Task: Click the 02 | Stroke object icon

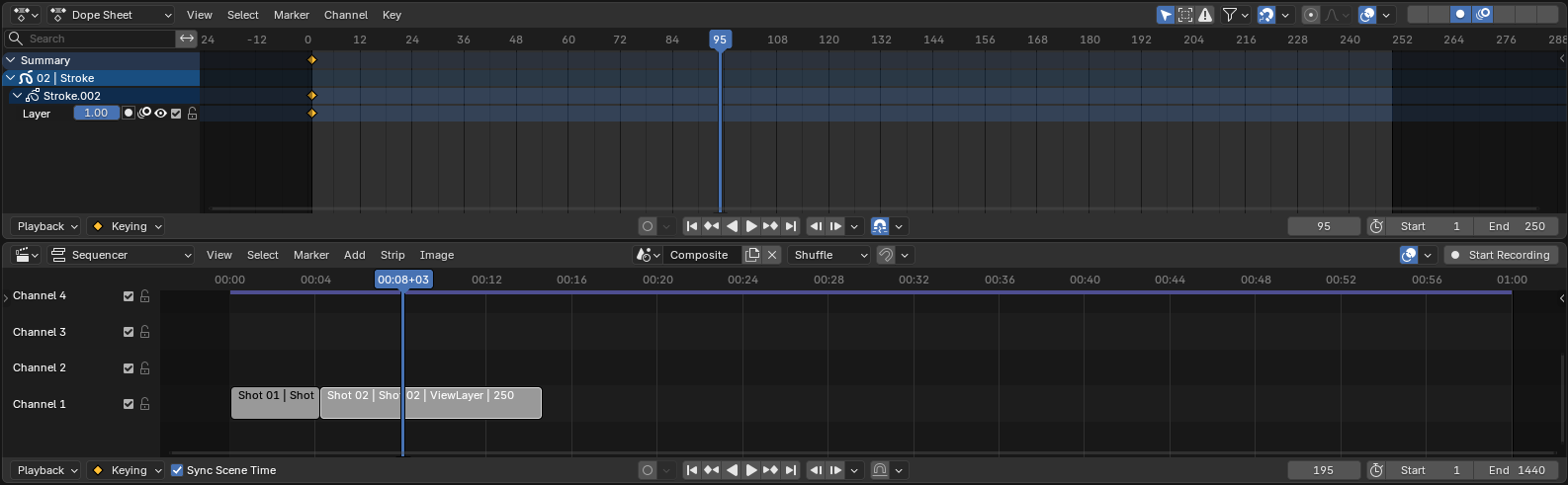Action: pos(27,78)
